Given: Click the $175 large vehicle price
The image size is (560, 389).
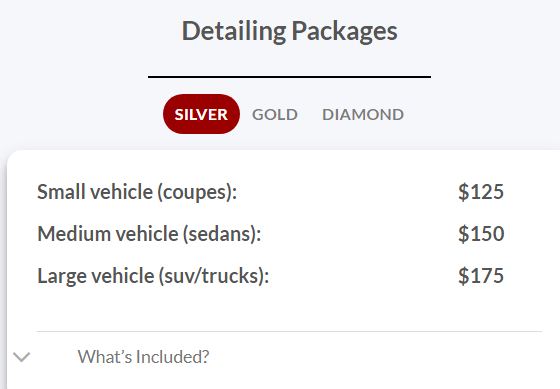Looking at the screenshot, I should pos(481,276).
